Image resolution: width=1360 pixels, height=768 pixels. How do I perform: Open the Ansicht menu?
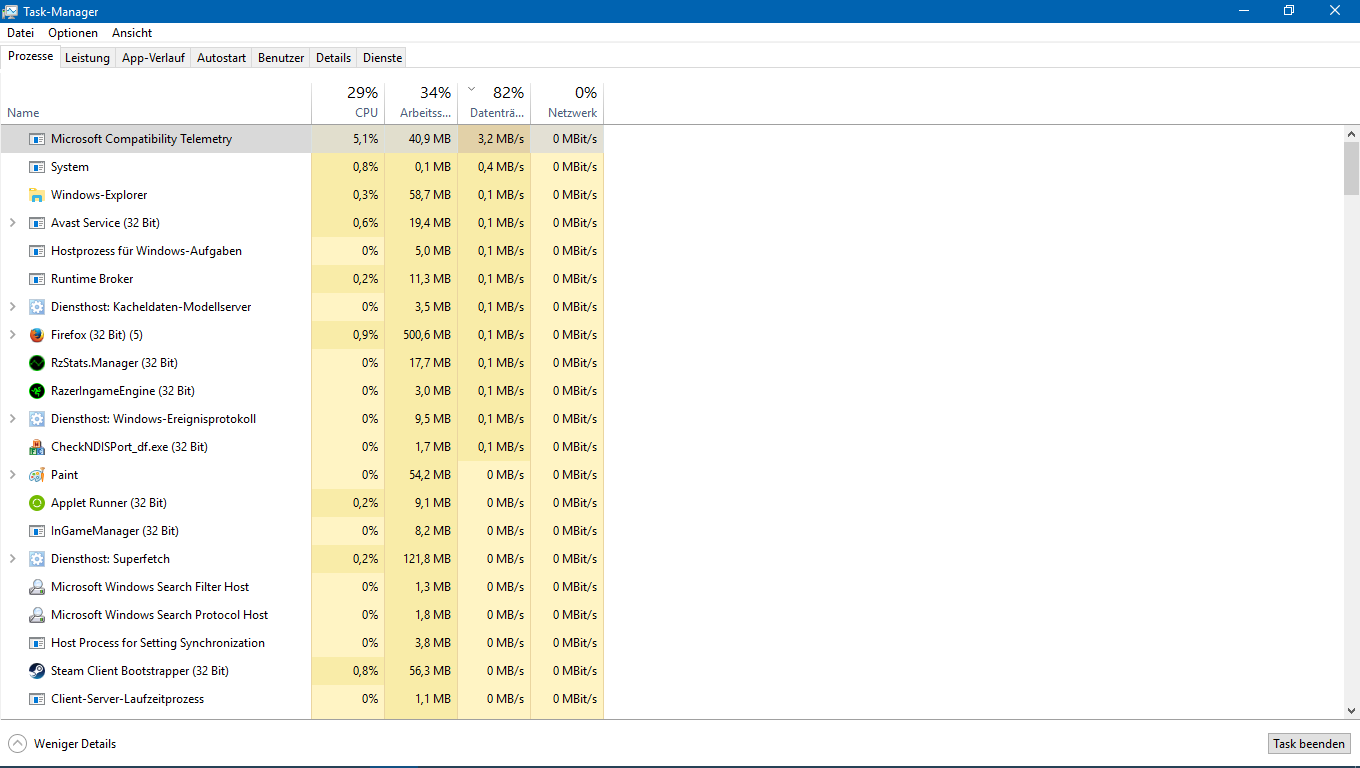point(132,33)
